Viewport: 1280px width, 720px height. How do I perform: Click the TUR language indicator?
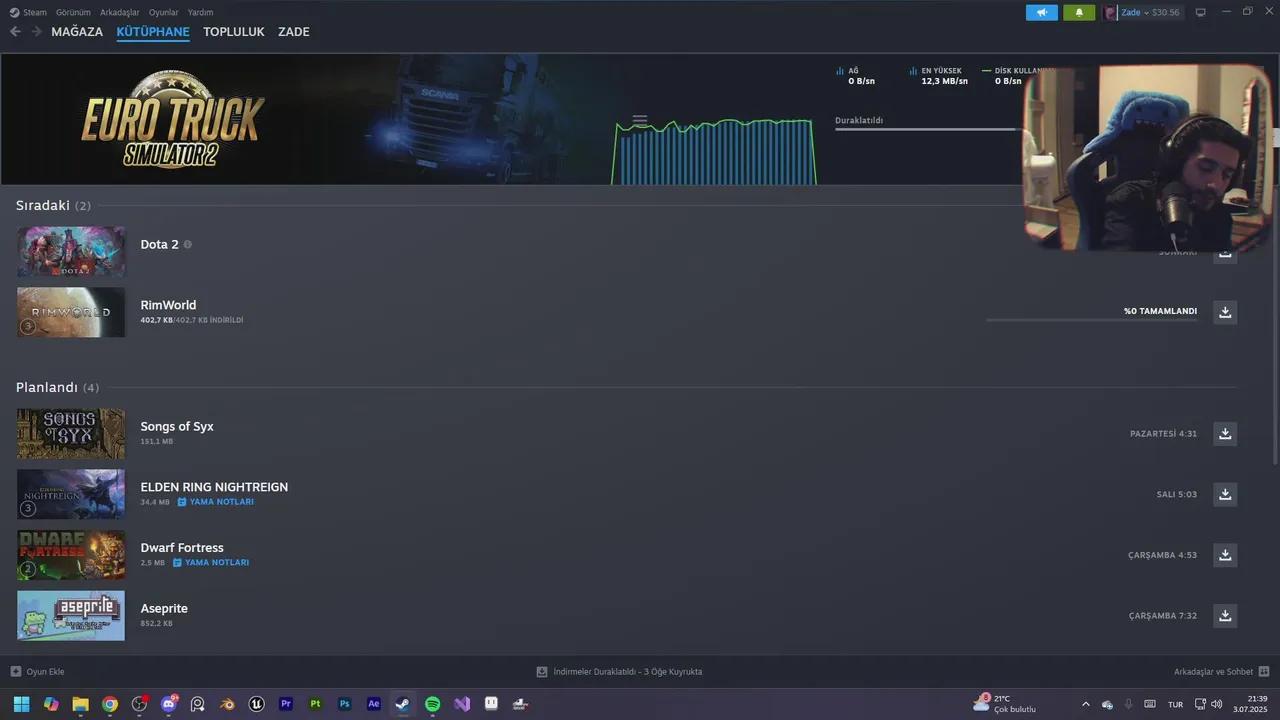click(x=1175, y=704)
